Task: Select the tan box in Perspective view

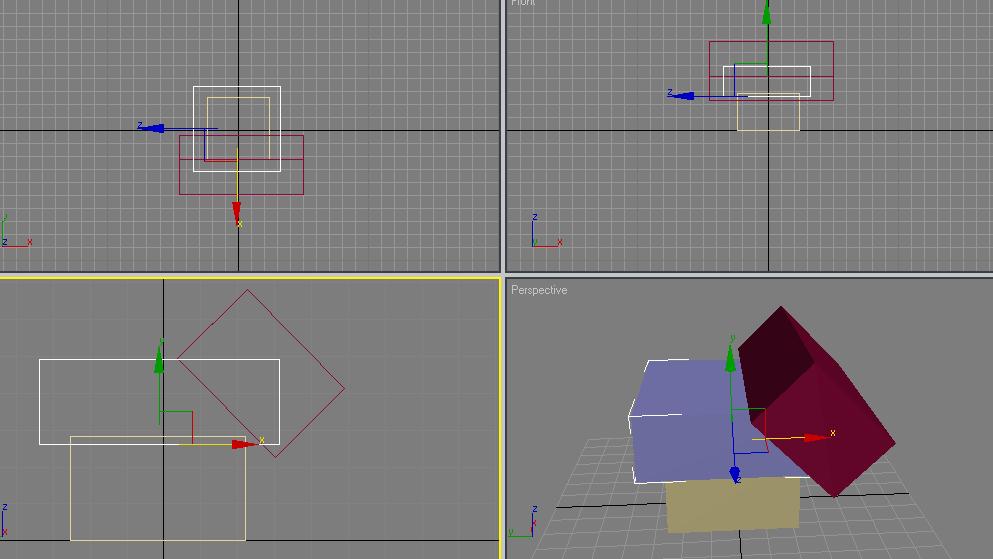Action: click(733, 505)
